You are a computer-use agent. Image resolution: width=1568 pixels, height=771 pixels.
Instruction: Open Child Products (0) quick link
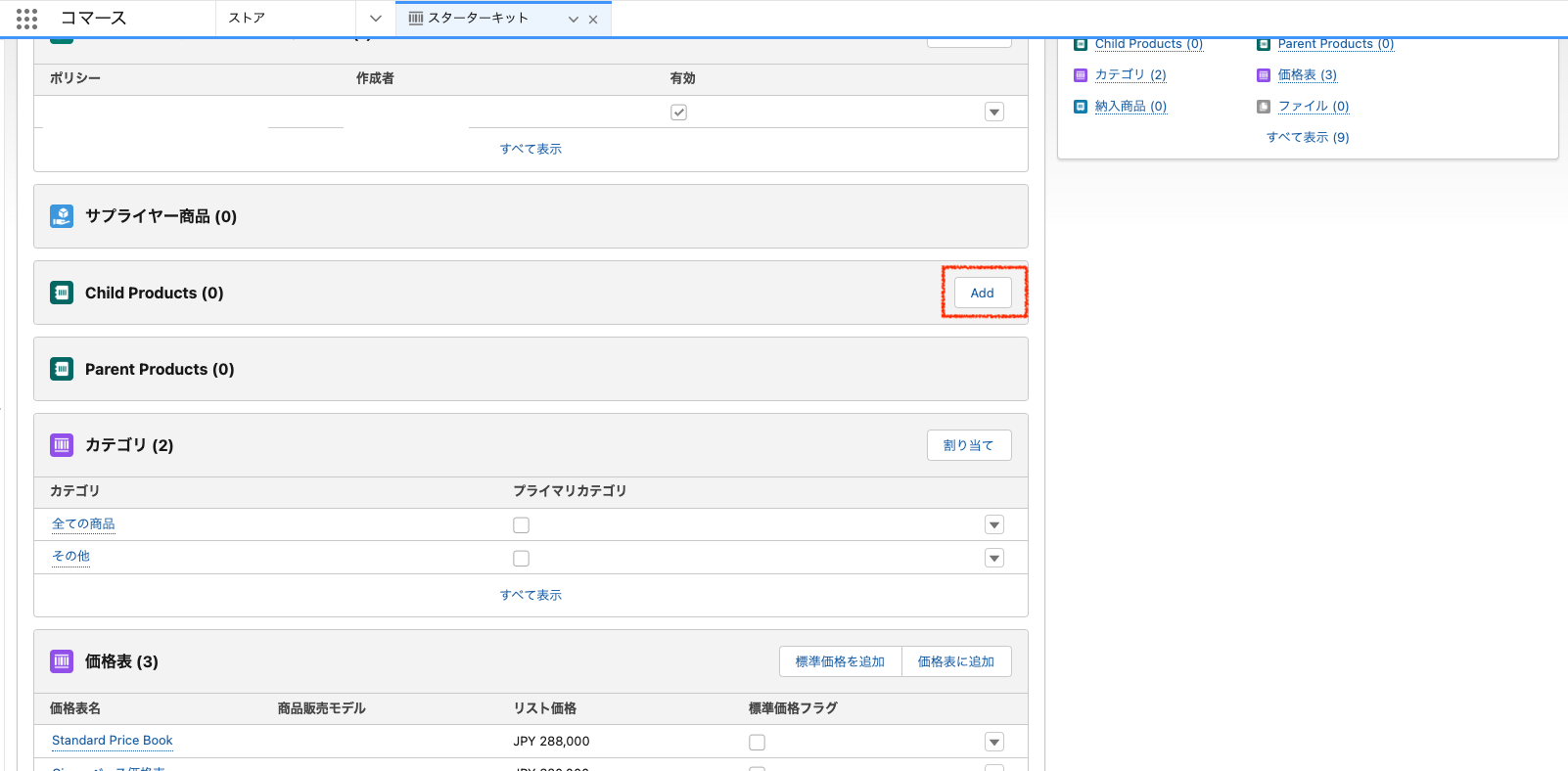(1148, 44)
